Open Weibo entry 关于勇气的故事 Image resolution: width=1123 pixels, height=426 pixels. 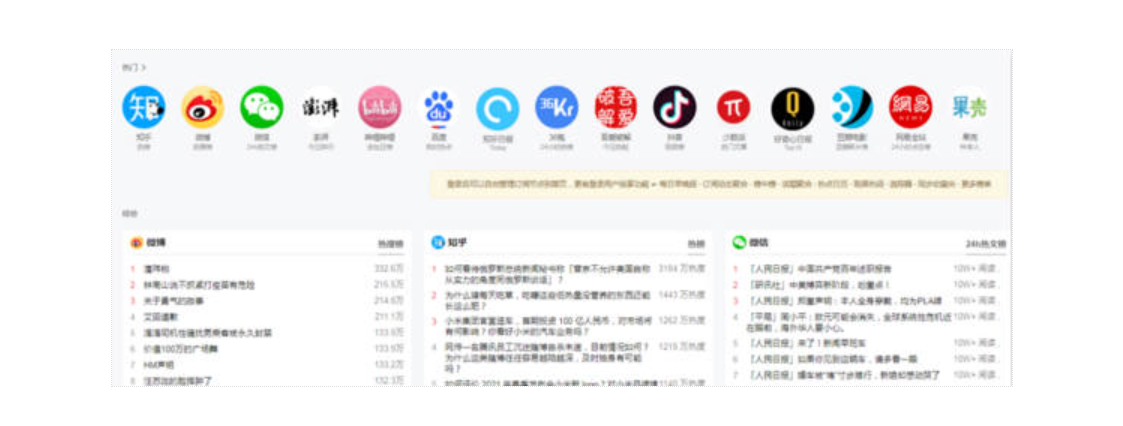click(173, 301)
